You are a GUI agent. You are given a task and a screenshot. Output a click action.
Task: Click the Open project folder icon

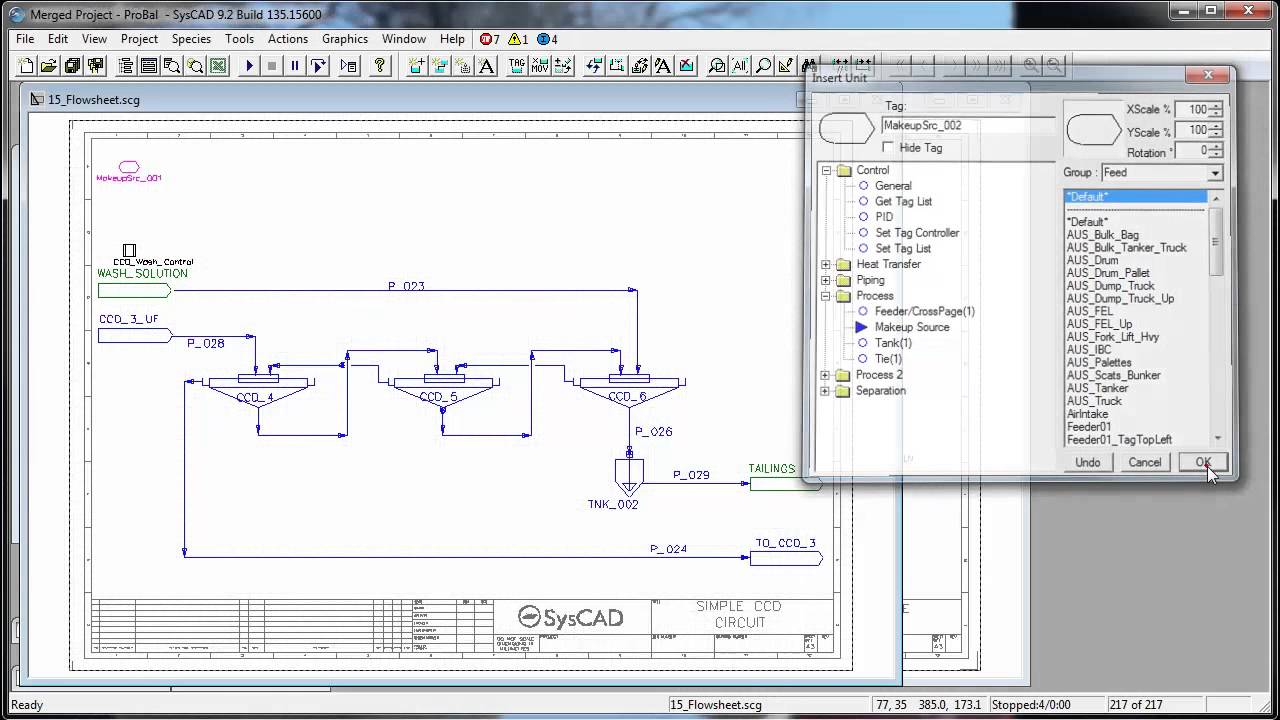pyautogui.click(x=49, y=66)
